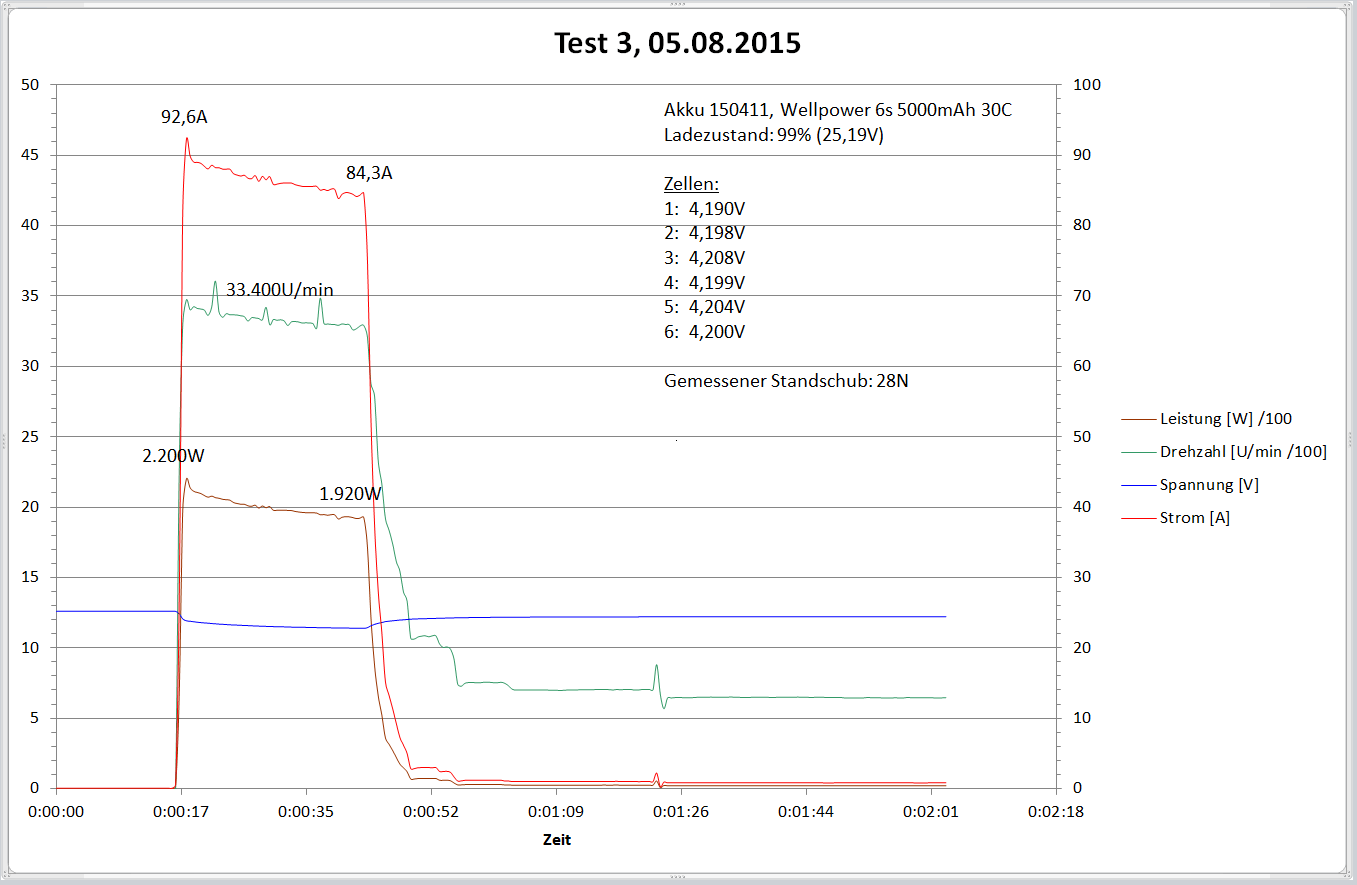Select the "Drehzahl [U/min /100]" legend entry
This screenshot has height=885, width=1357.
point(1243,452)
